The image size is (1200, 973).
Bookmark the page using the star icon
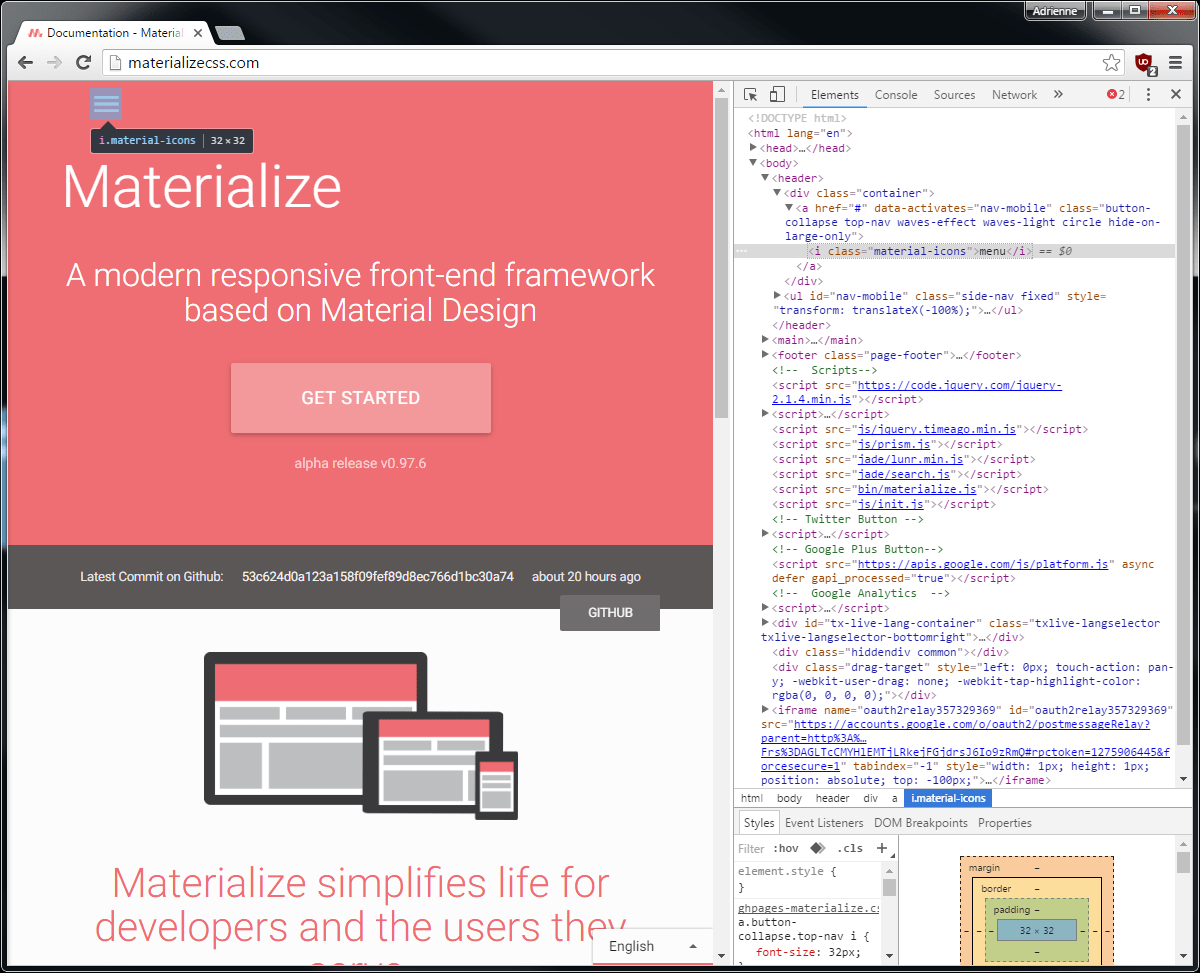[x=1111, y=62]
